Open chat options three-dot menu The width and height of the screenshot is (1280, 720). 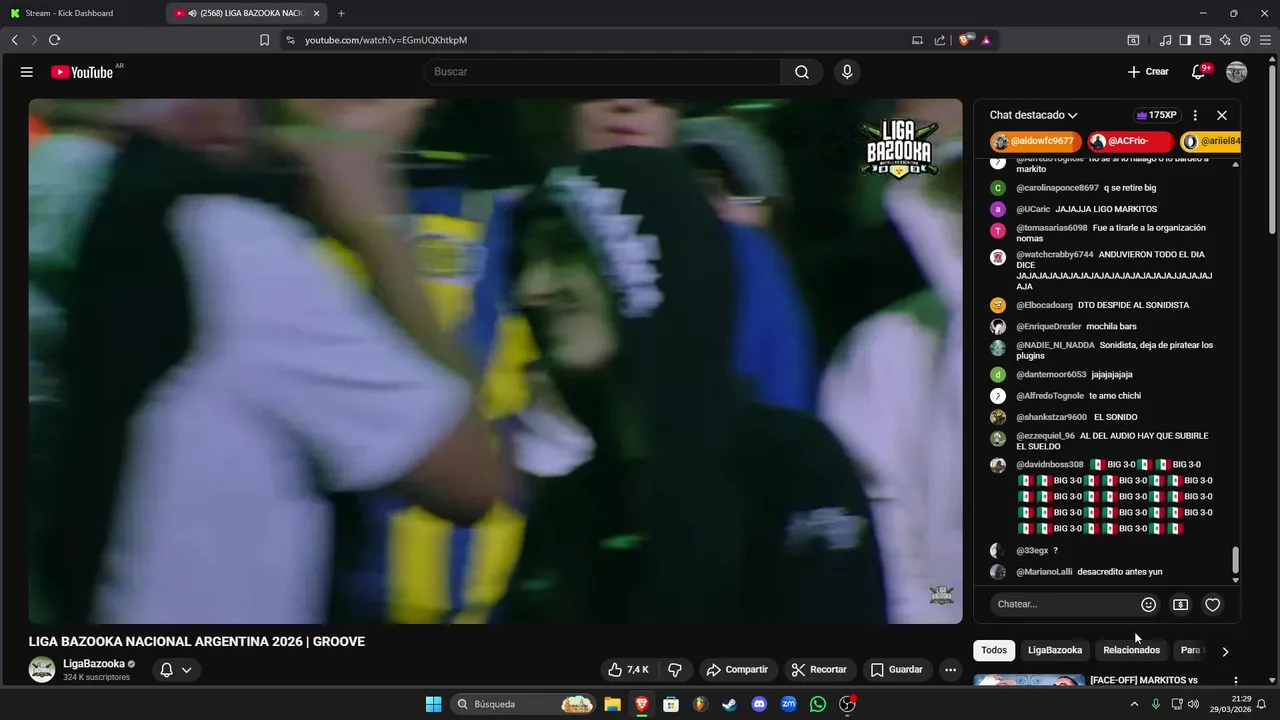(1195, 115)
